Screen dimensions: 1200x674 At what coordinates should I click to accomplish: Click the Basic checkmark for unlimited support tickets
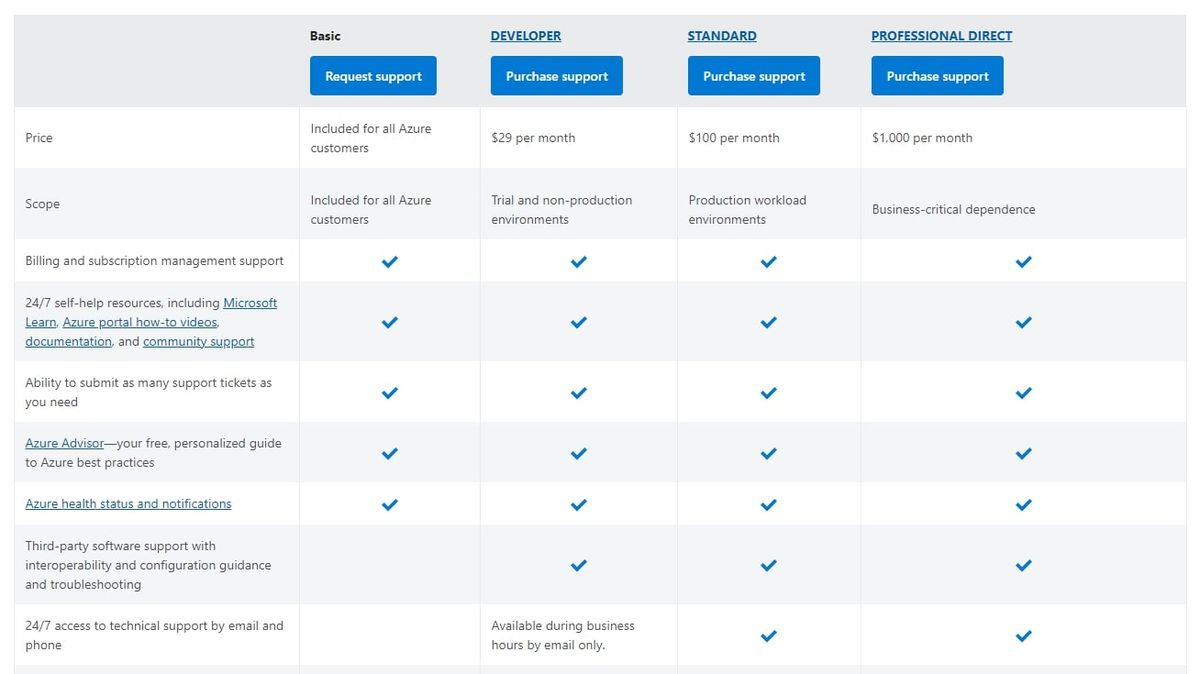(389, 392)
